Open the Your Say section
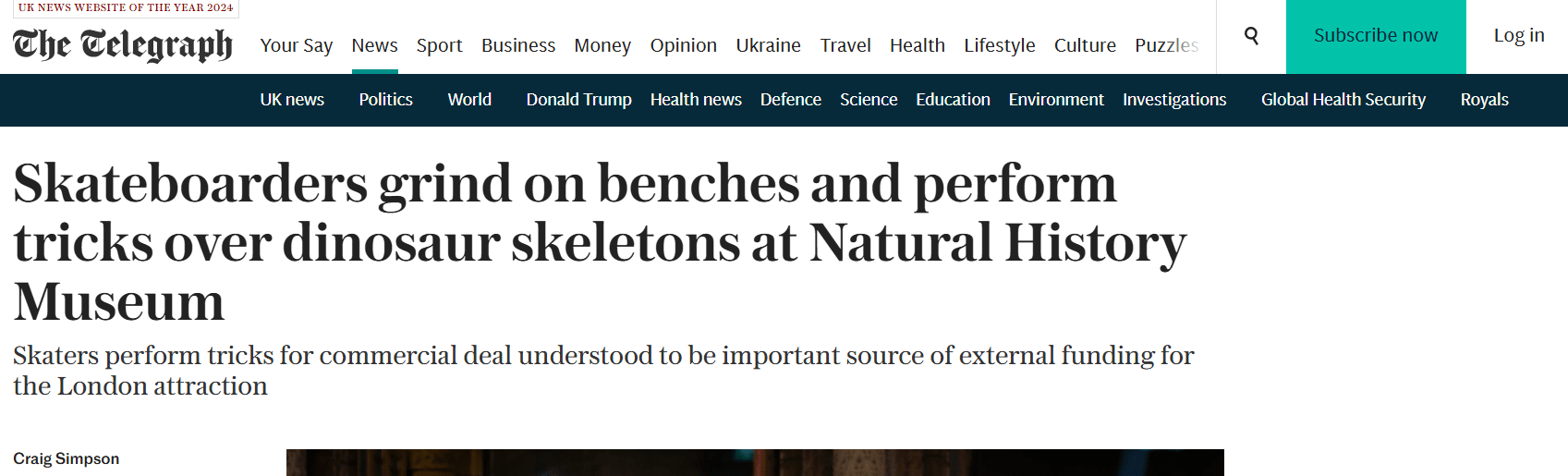This screenshot has width=1568, height=476. [x=296, y=45]
